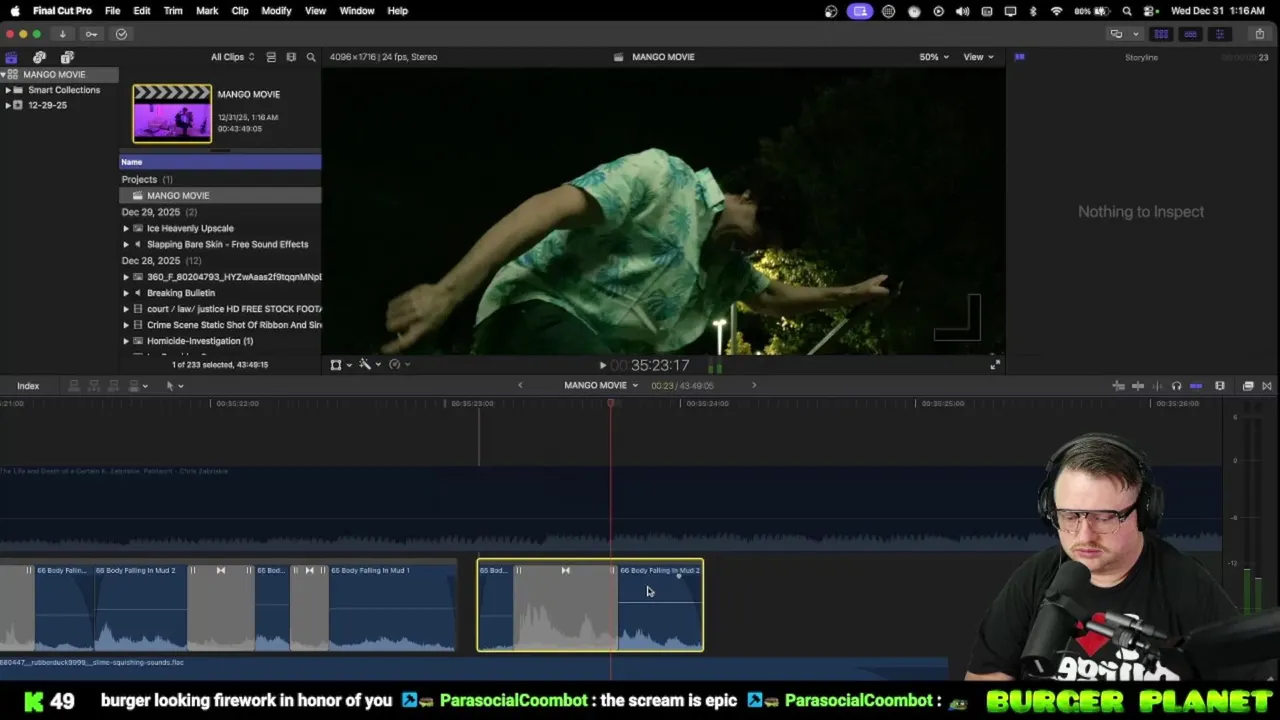This screenshot has width=1280, height=720.
Task: Open the Edit menu
Action: (142, 11)
